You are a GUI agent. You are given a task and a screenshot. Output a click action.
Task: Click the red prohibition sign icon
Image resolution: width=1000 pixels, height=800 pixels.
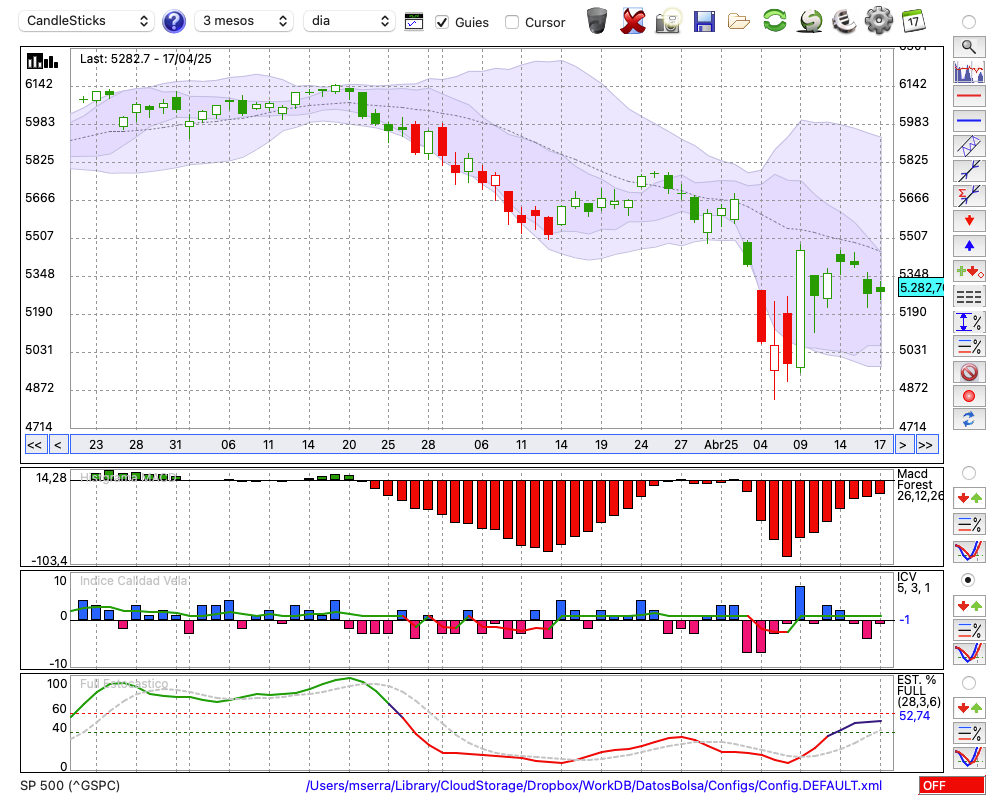969,372
